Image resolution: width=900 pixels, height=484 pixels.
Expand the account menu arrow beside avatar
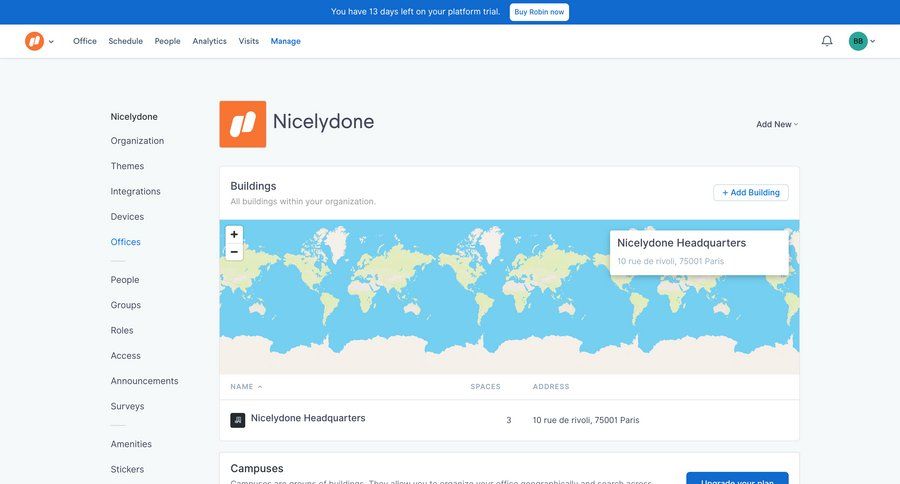[873, 42]
